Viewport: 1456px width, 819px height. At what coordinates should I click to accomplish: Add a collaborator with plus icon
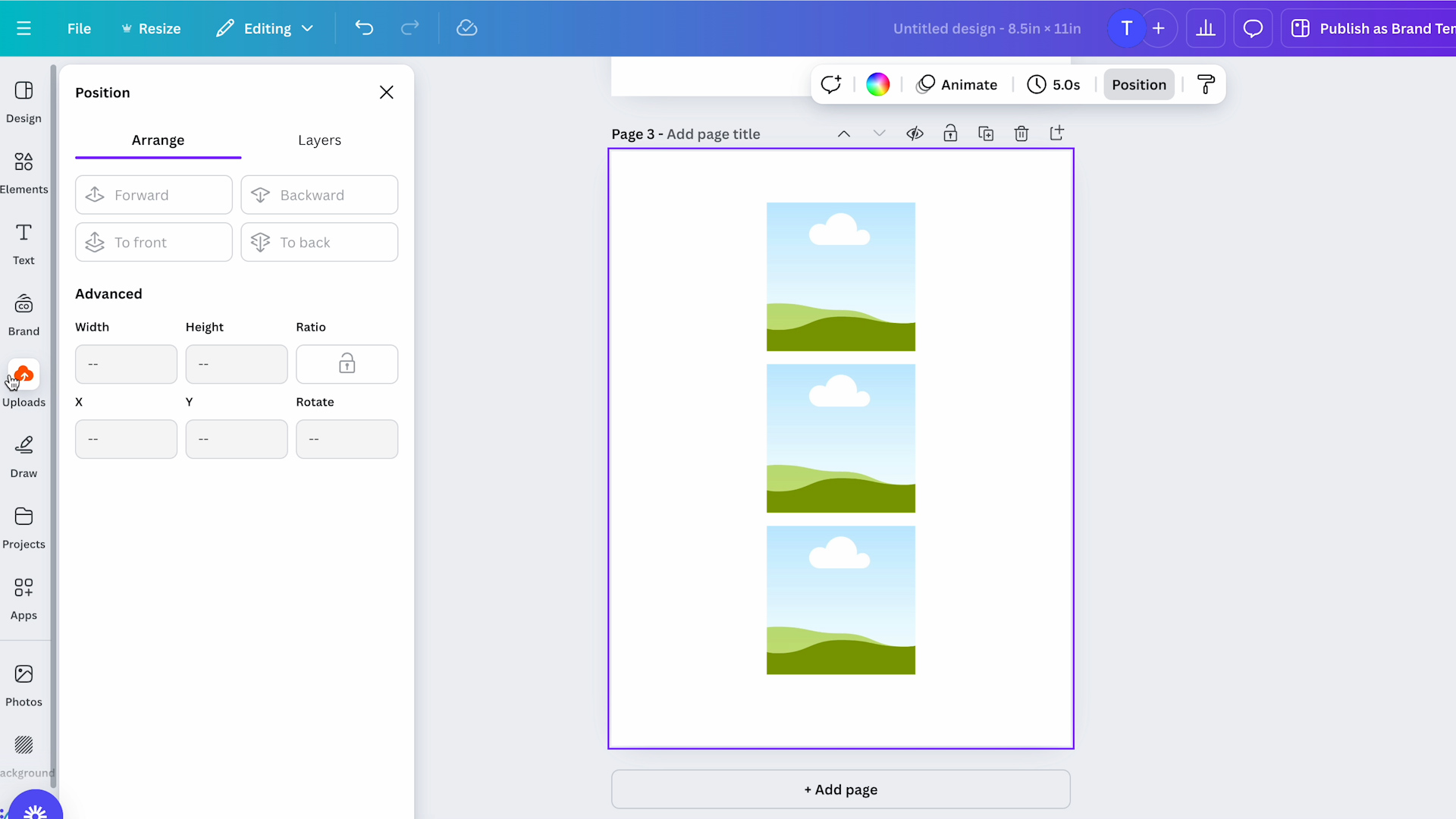pos(1159,28)
